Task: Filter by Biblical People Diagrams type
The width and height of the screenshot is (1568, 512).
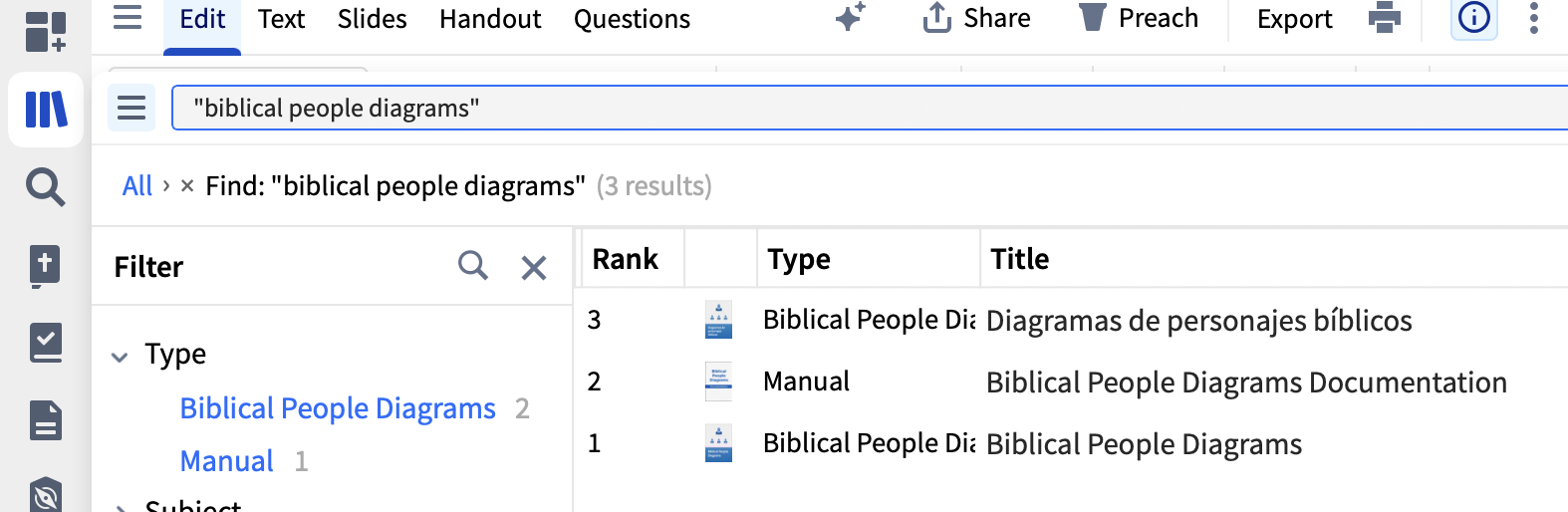Action: [x=338, y=408]
